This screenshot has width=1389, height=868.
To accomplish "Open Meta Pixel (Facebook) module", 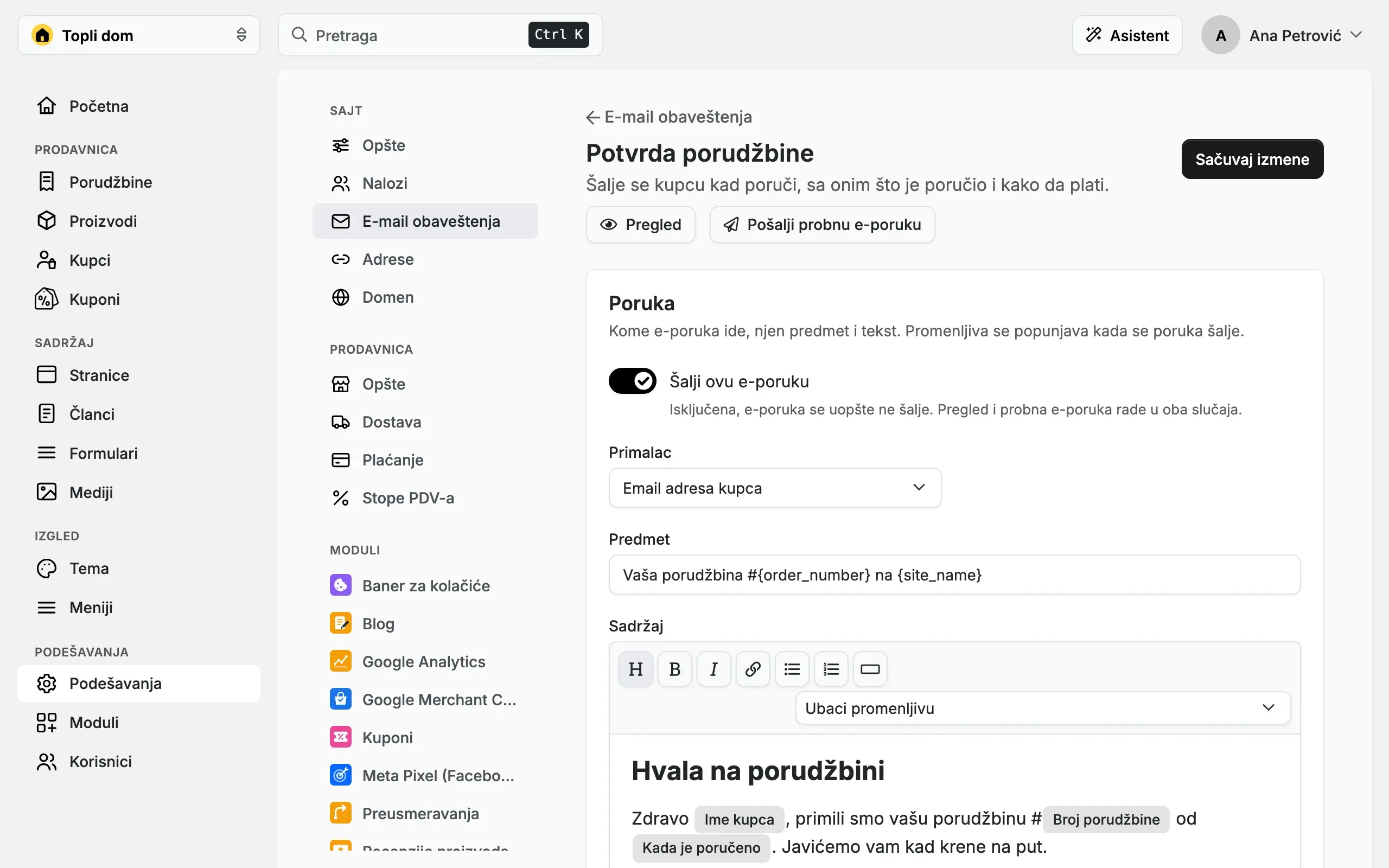I will [425, 775].
